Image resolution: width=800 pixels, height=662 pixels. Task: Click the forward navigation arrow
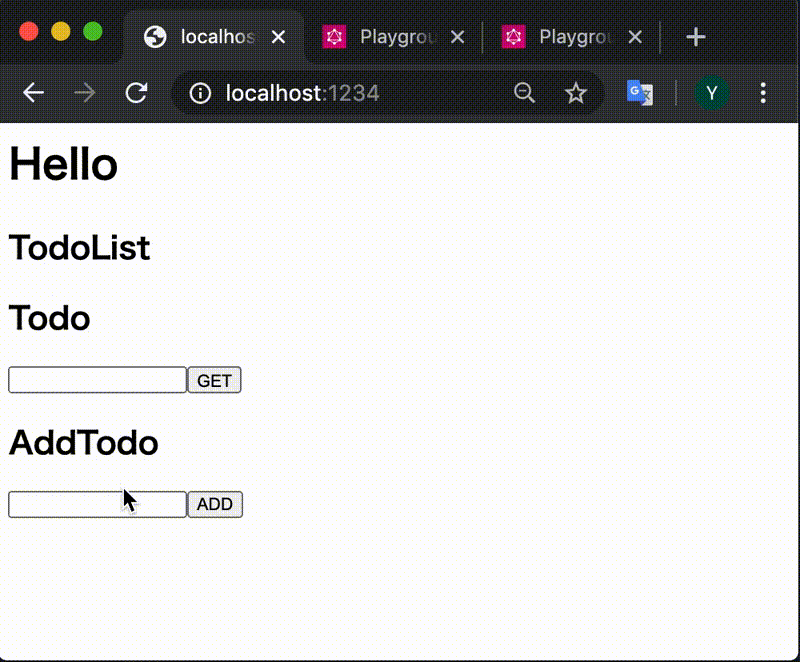[85, 92]
